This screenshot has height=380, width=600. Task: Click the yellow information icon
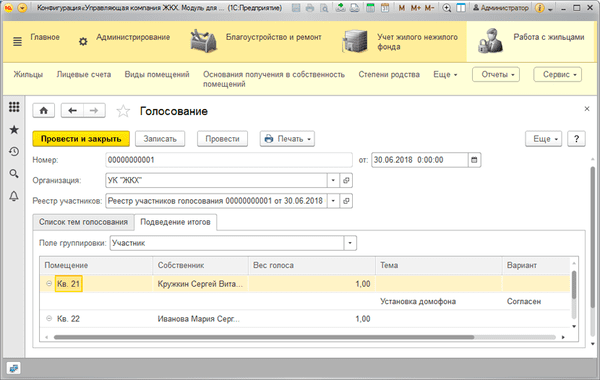(540, 8)
